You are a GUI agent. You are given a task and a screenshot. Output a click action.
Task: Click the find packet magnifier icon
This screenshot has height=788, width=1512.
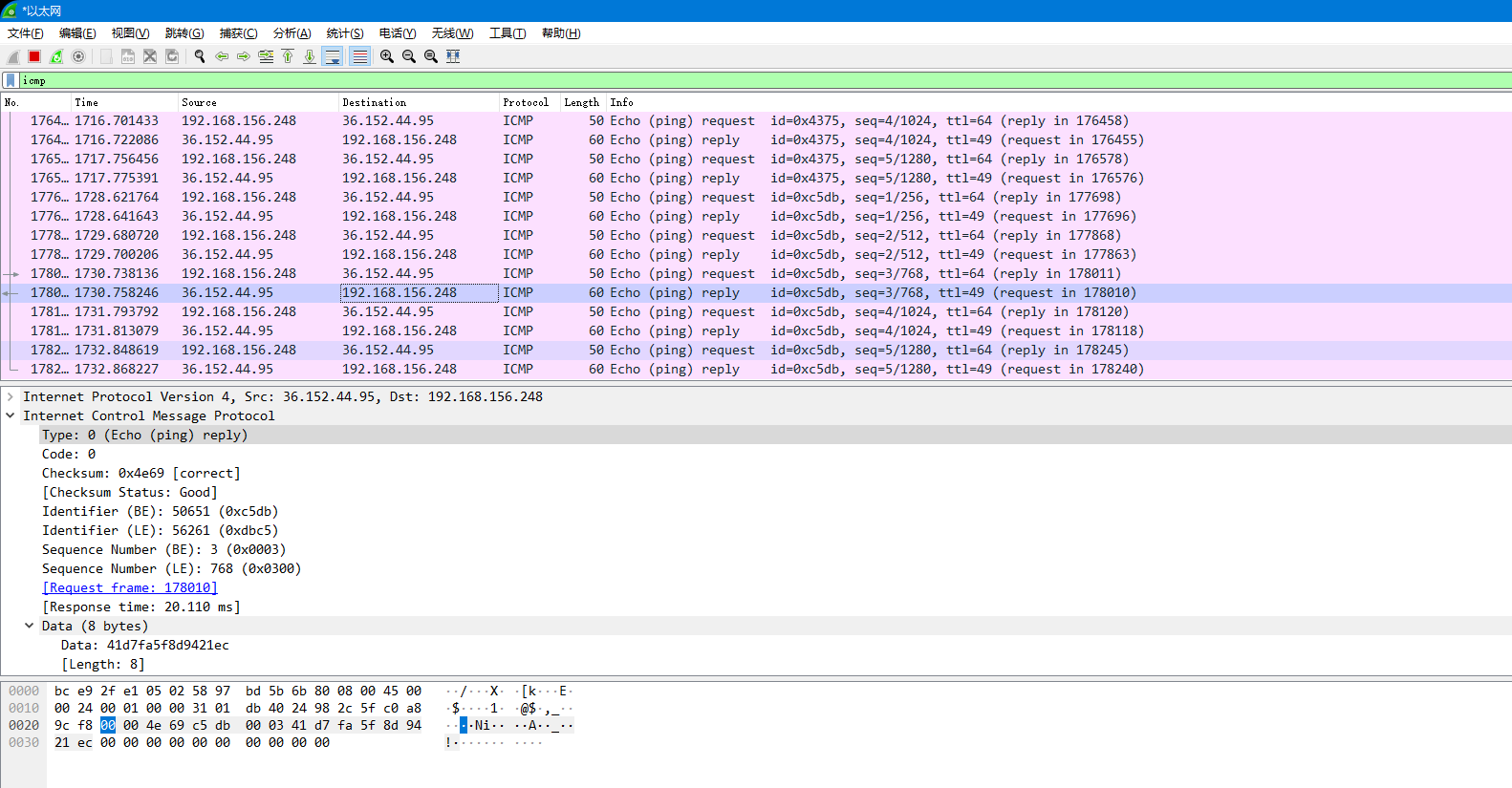(200, 56)
